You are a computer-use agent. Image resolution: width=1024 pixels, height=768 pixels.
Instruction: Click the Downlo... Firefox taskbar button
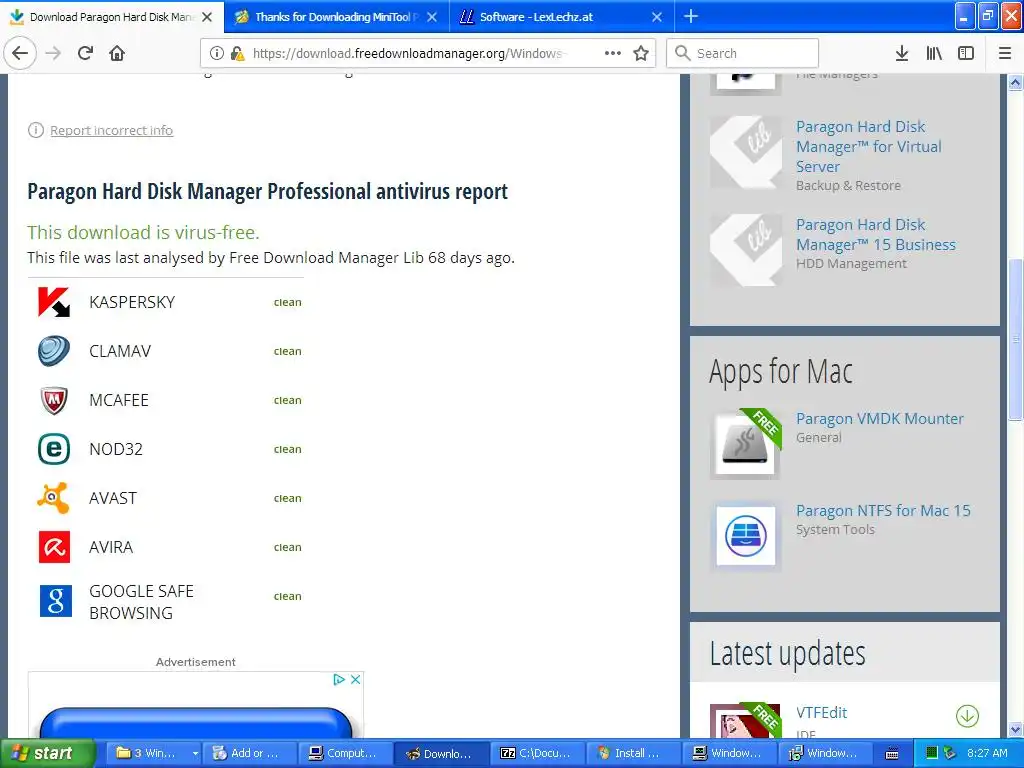click(x=441, y=753)
